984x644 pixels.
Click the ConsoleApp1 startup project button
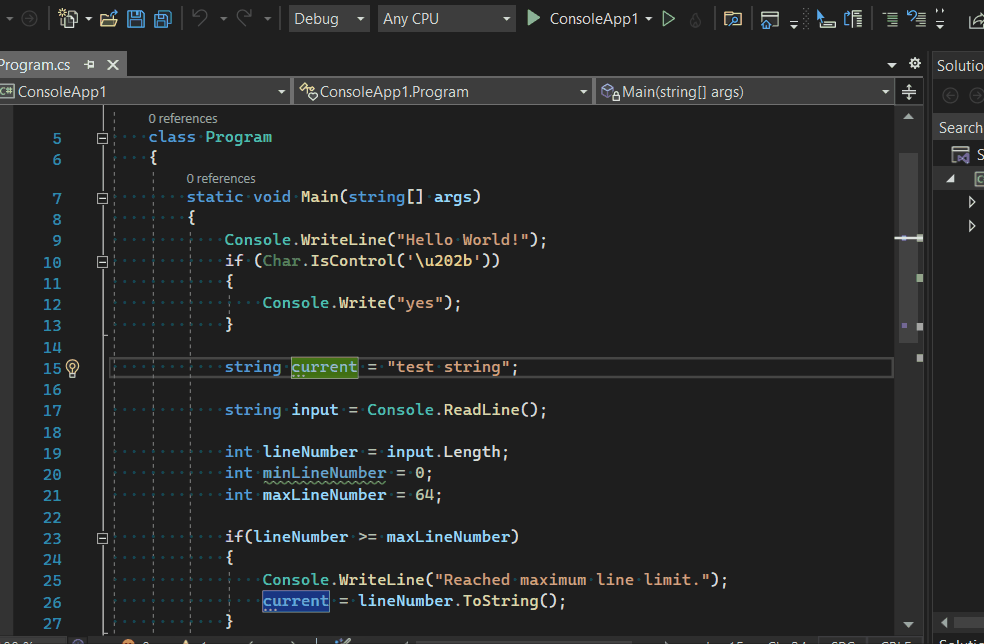[x=593, y=18]
